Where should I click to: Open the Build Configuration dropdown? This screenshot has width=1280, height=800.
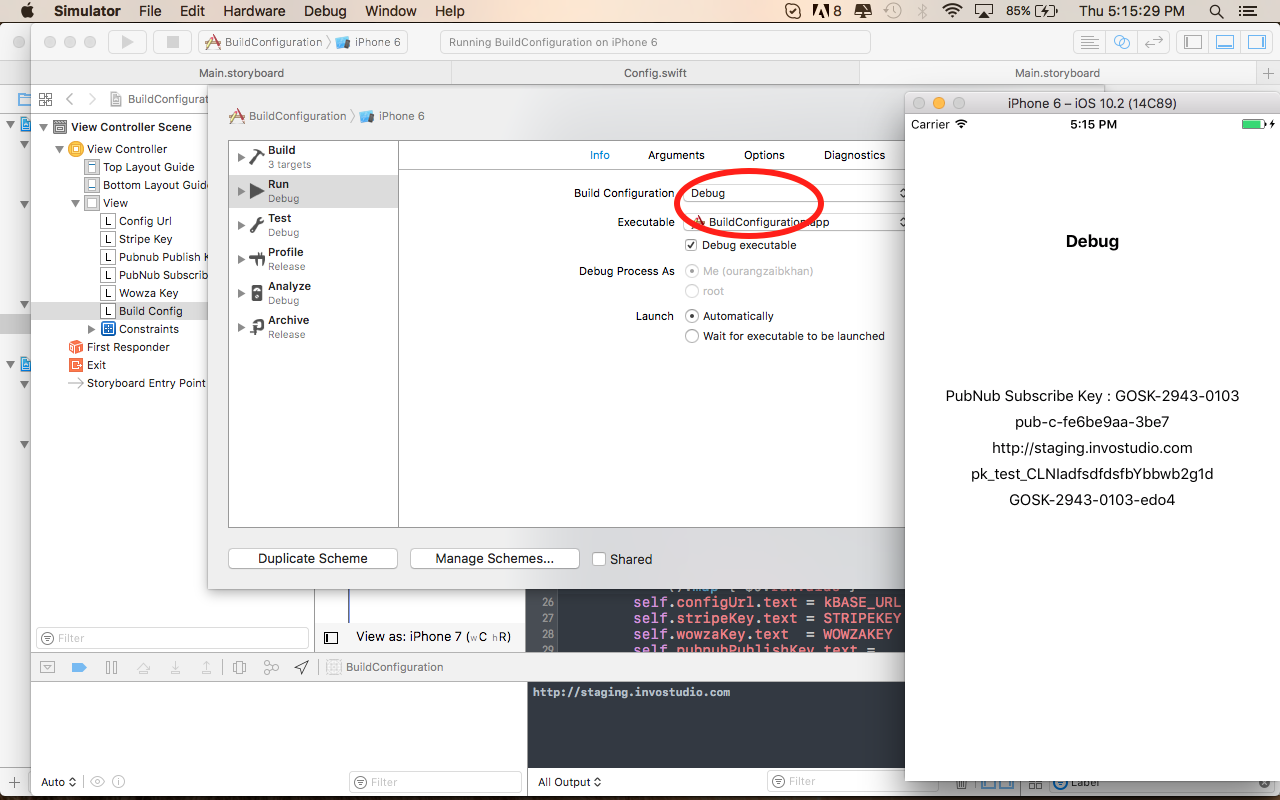794,193
